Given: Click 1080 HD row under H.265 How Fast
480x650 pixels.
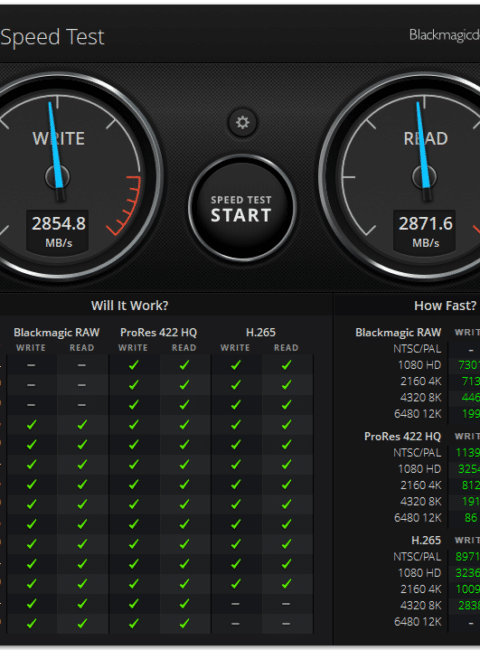Looking at the screenshot, I should 419,573.
